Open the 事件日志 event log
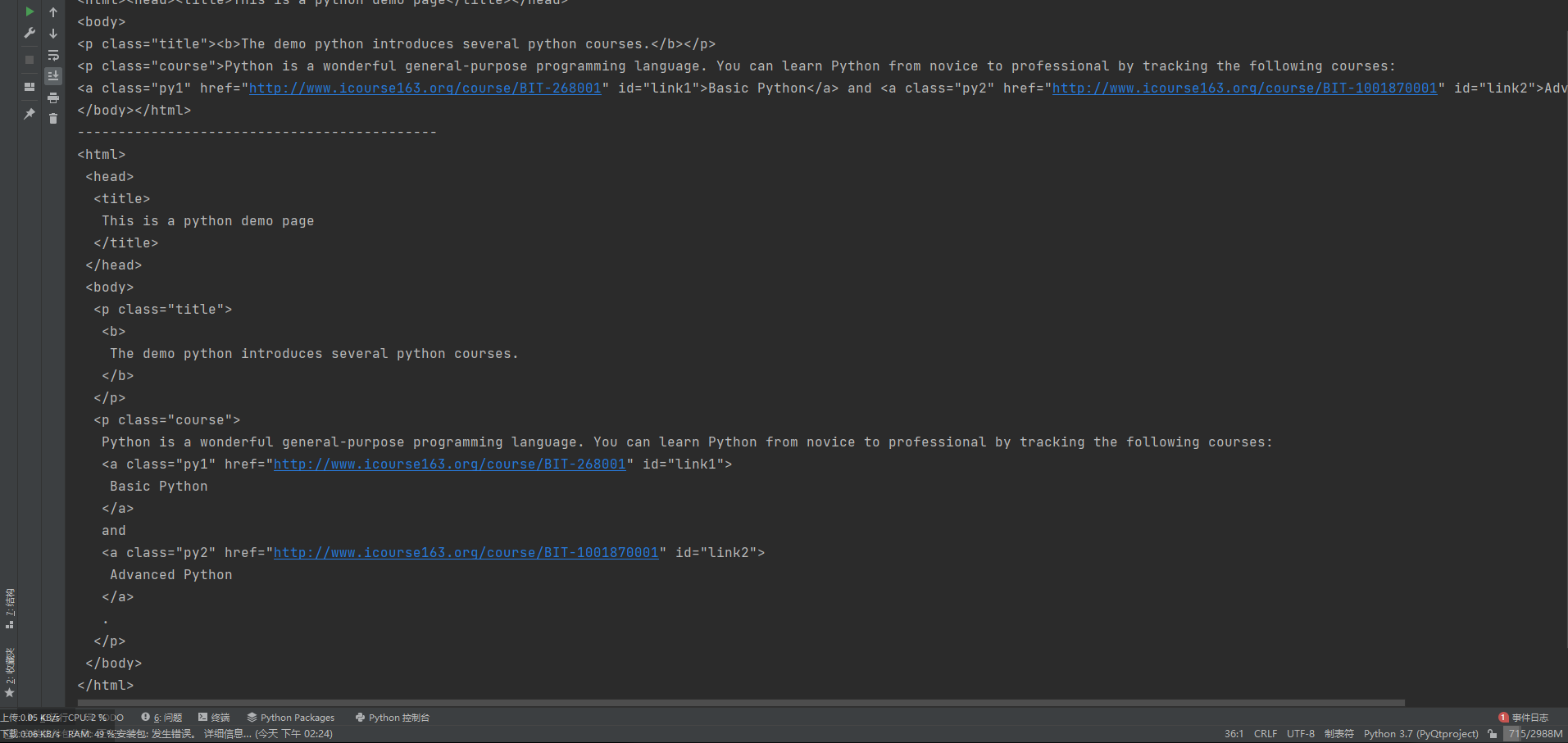Screen dimensions: 1568x743 click(x=1524, y=718)
